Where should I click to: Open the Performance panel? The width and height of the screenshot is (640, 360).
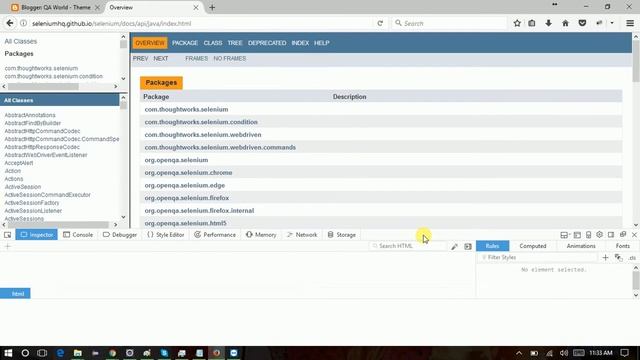click(x=215, y=235)
